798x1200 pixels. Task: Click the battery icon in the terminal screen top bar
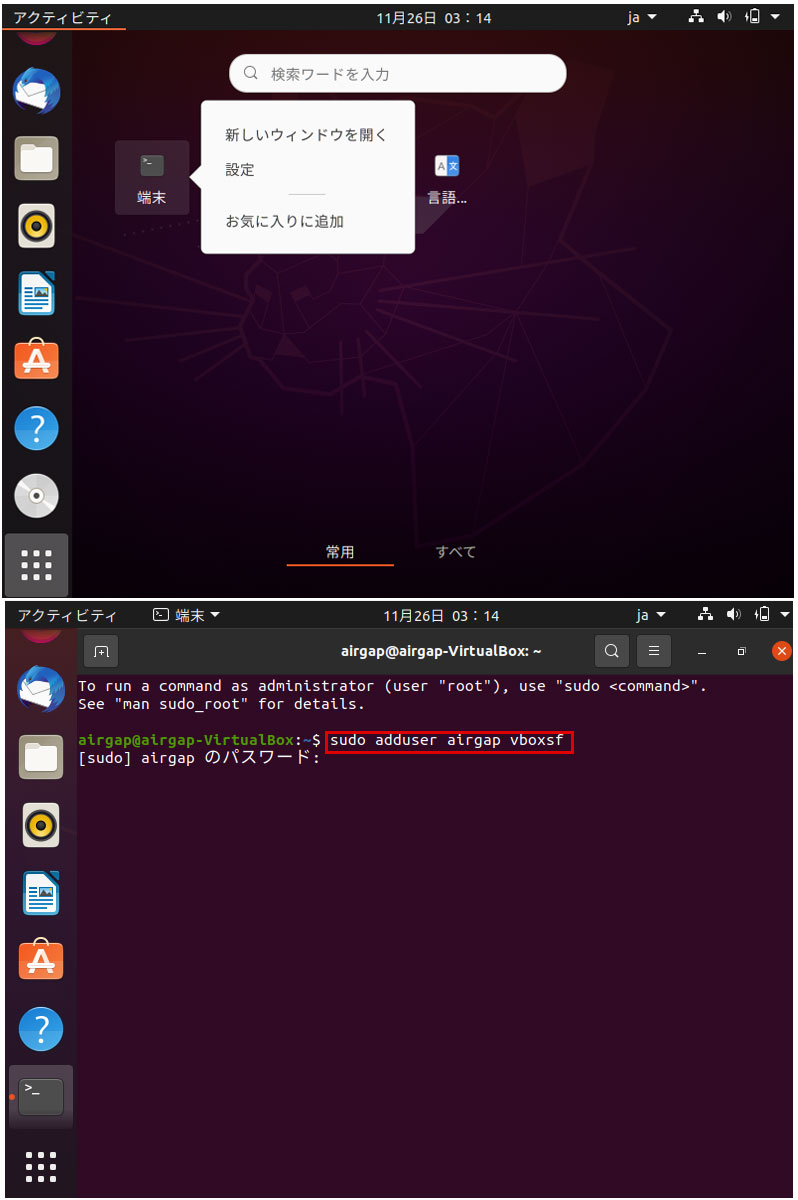coord(762,614)
